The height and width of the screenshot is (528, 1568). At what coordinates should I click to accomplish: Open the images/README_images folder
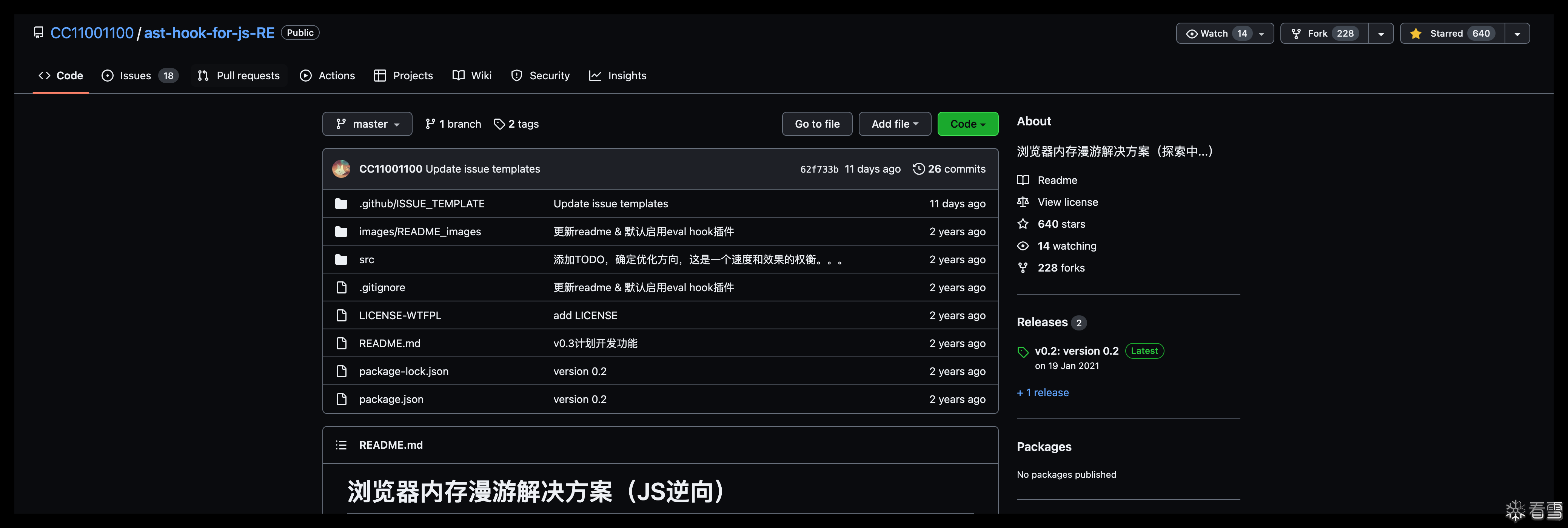coord(420,232)
